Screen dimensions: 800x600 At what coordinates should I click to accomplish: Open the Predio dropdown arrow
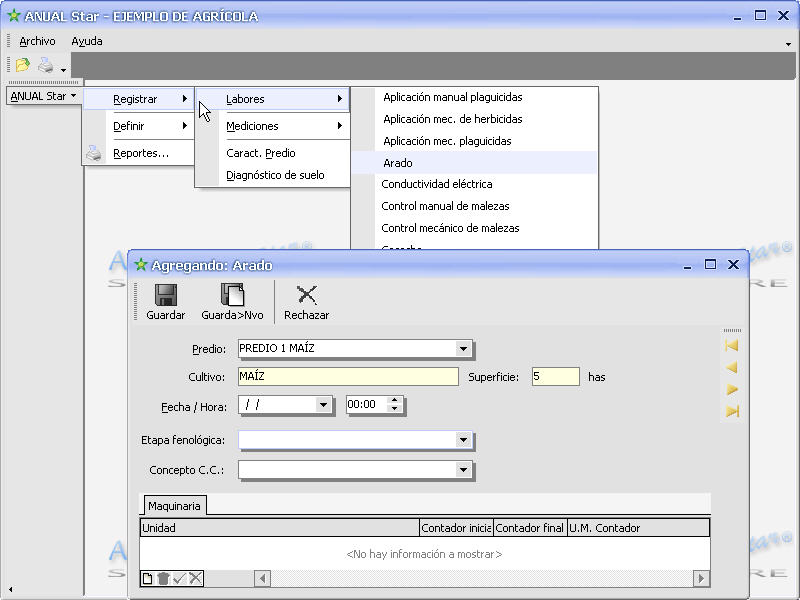463,349
